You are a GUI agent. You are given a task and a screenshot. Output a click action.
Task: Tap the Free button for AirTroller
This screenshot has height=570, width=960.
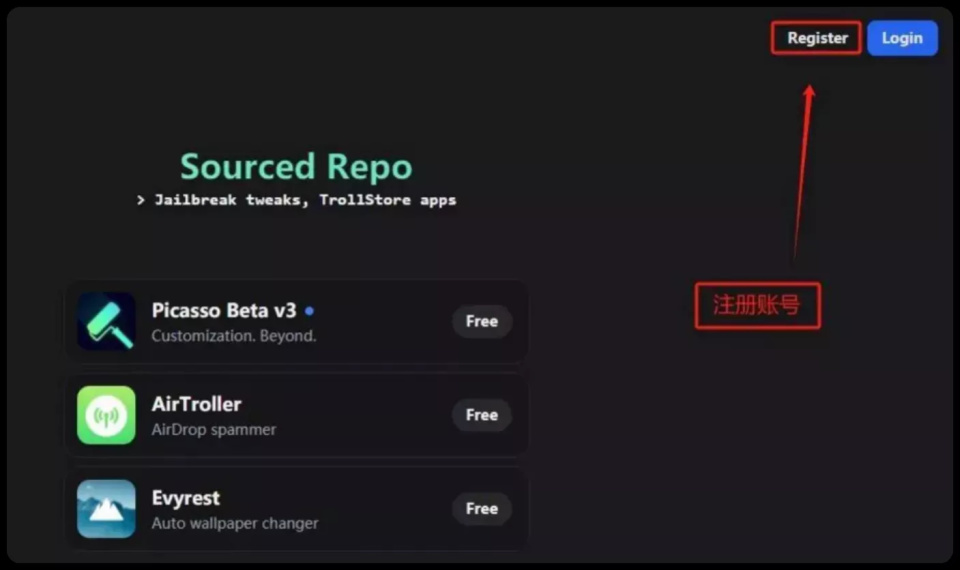coord(481,415)
